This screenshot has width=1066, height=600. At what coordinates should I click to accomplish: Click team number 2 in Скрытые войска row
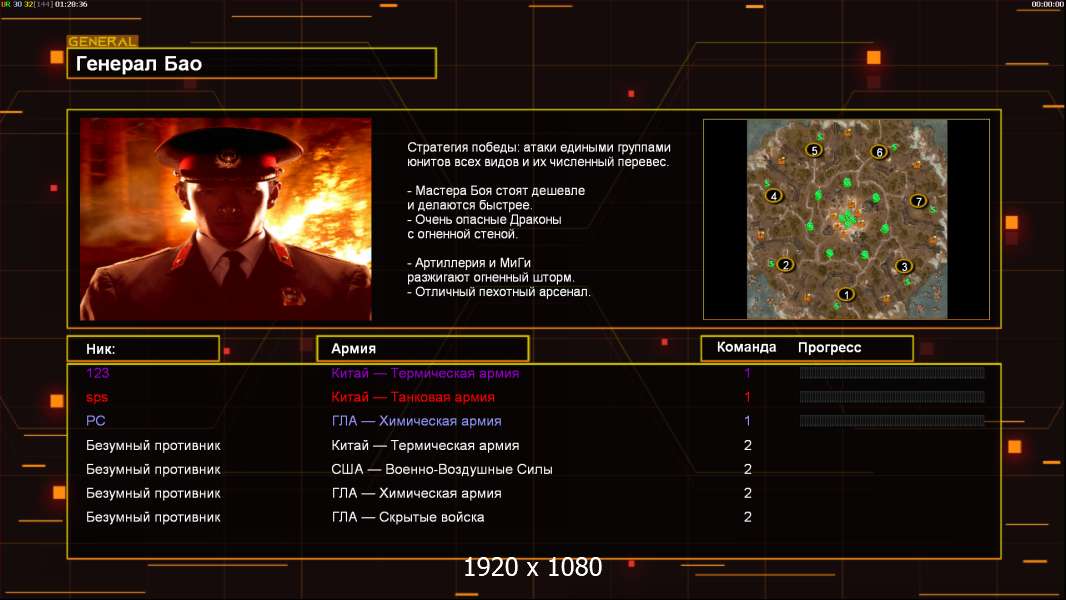[x=747, y=517]
